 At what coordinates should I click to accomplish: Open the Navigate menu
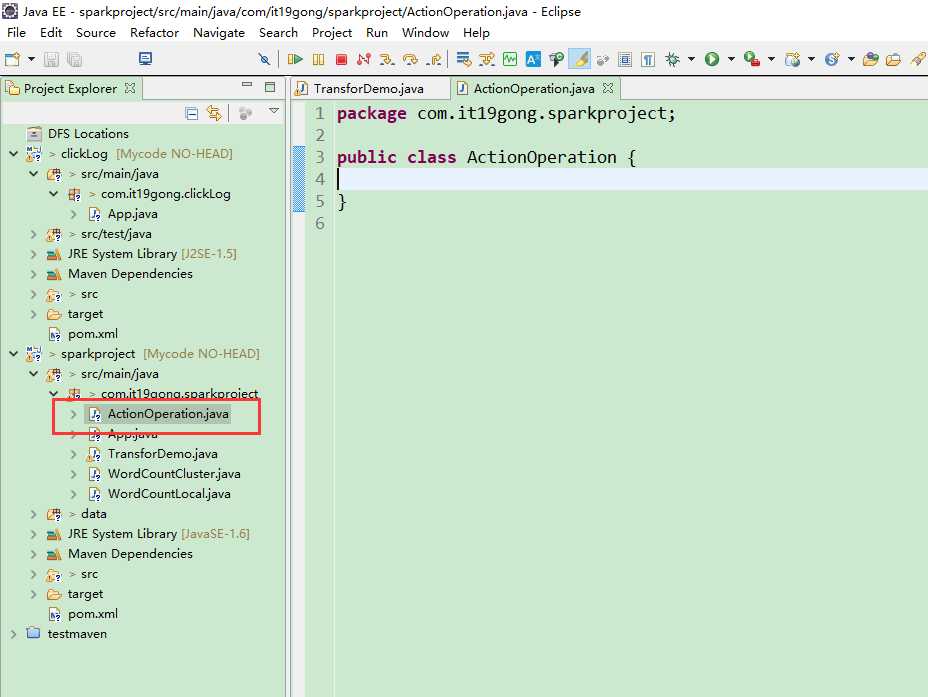(219, 33)
